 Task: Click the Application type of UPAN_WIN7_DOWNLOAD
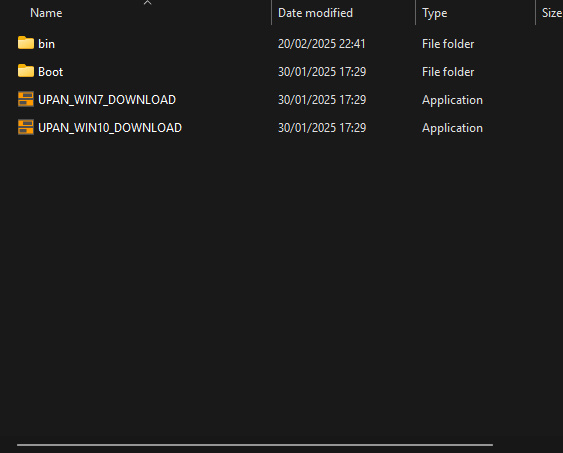tap(452, 100)
